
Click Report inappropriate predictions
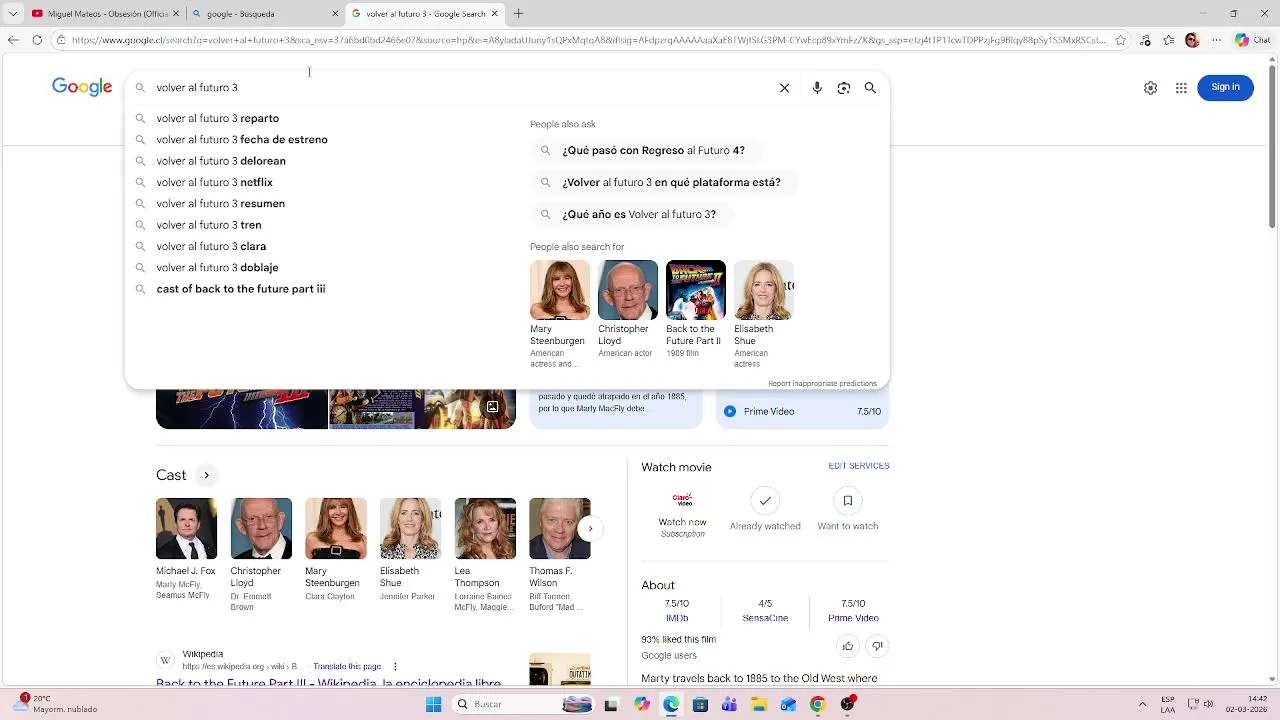[x=822, y=384]
